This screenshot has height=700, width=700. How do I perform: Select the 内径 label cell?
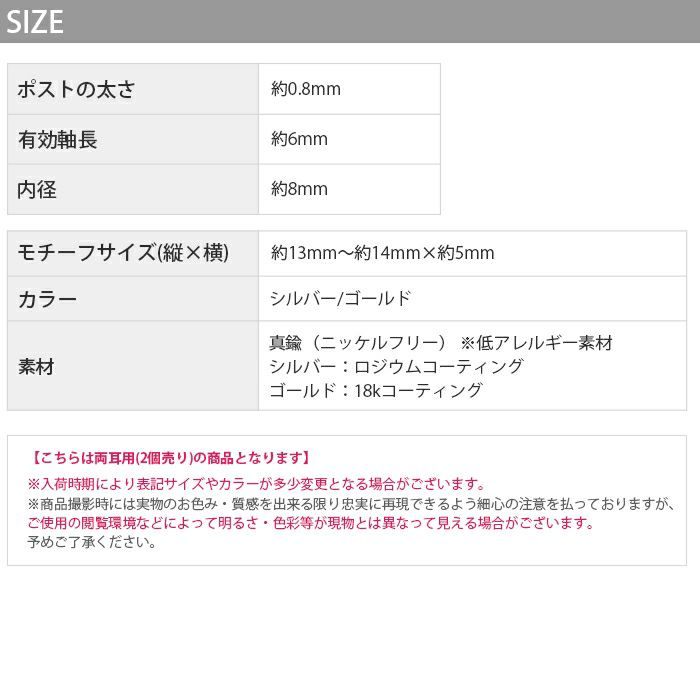point(133,189)
